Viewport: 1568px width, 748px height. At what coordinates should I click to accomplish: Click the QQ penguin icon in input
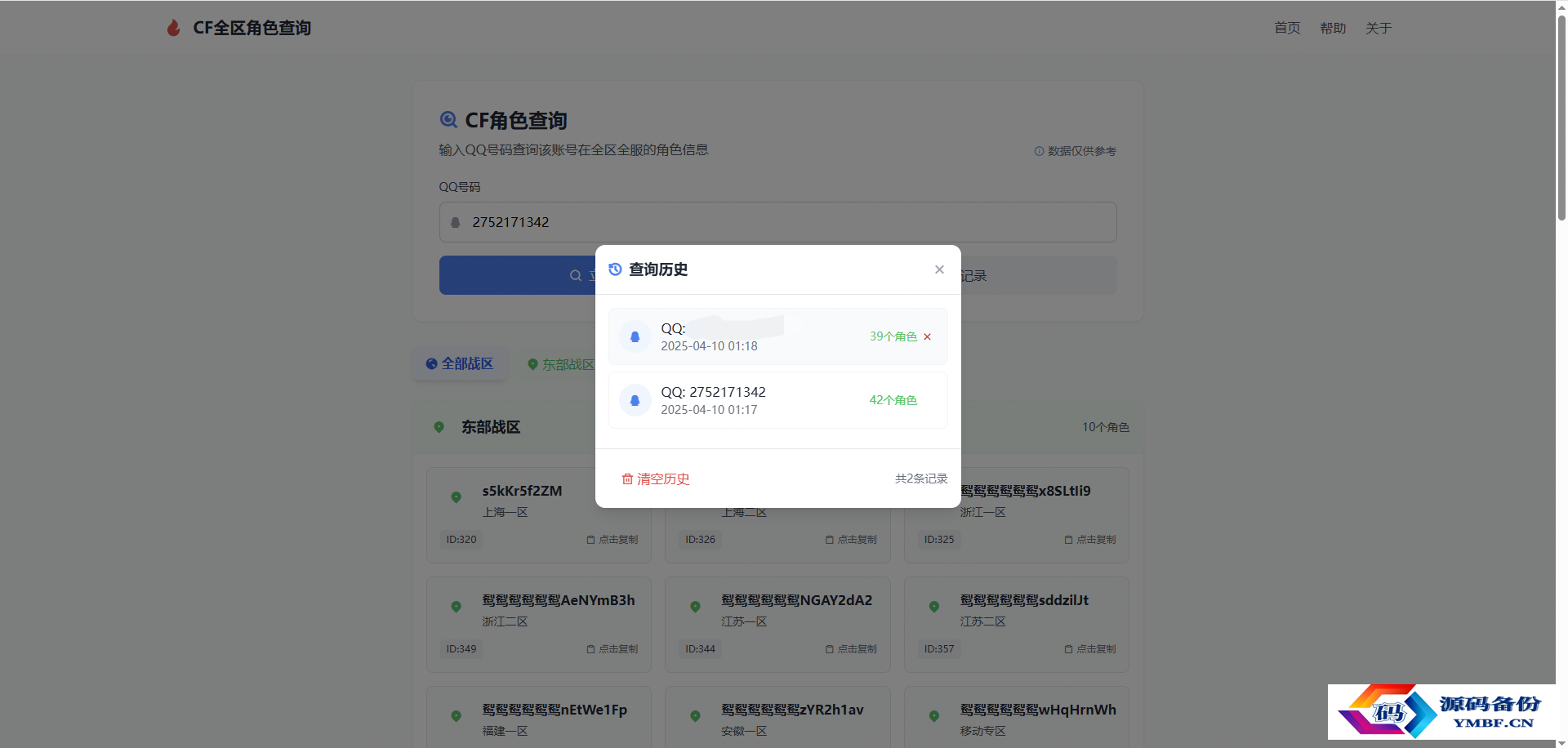pyautogui.click(x=456, y=222)
